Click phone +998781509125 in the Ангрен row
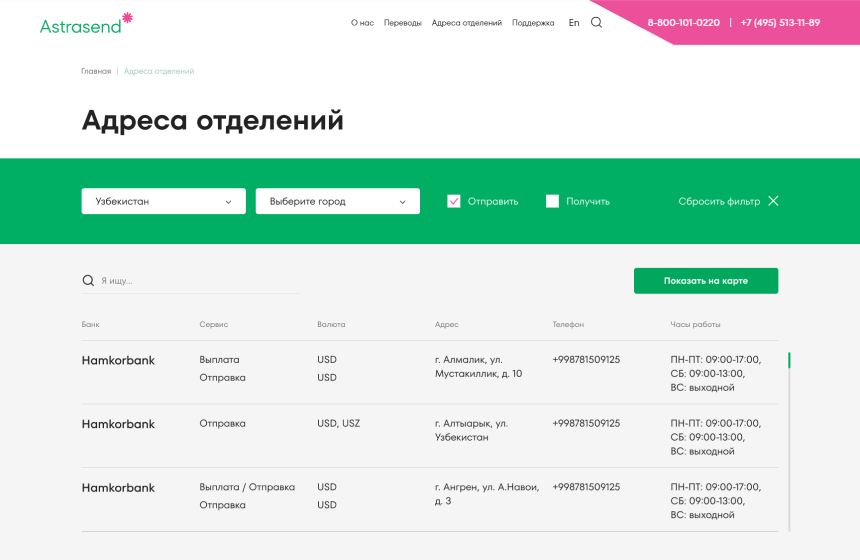Screen dimensions: 860x560 pos(586,487)
